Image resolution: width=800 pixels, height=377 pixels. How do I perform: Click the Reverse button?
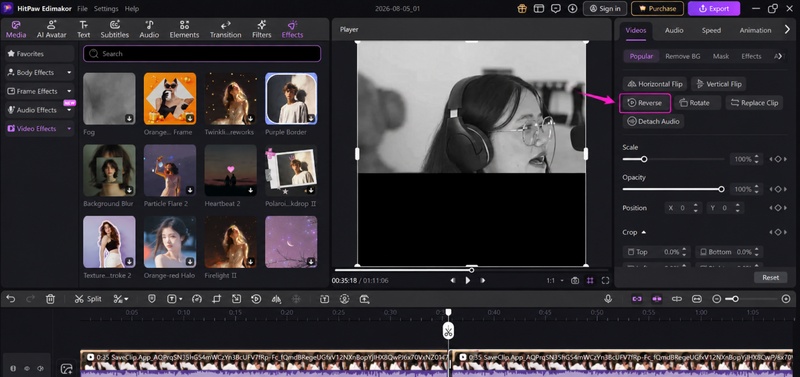(645, 103)
